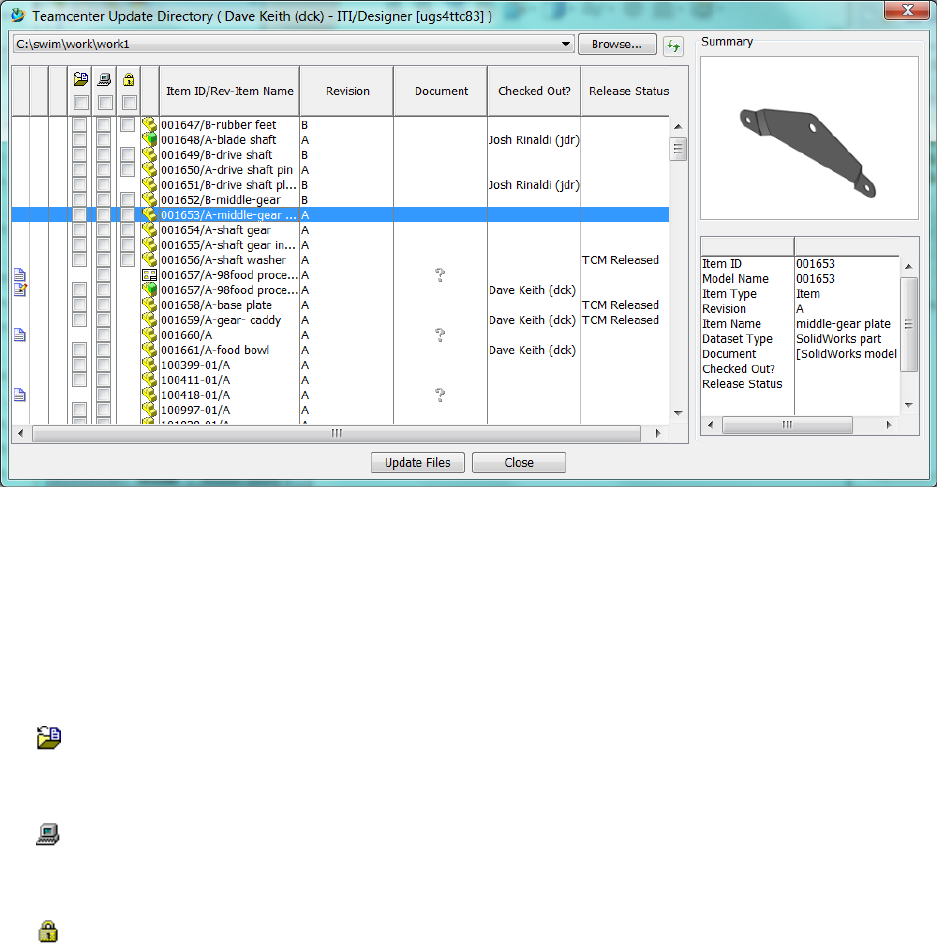Click the Update Files button
Image resolution: width=937 pixels, height=944 pixels.
417,462
